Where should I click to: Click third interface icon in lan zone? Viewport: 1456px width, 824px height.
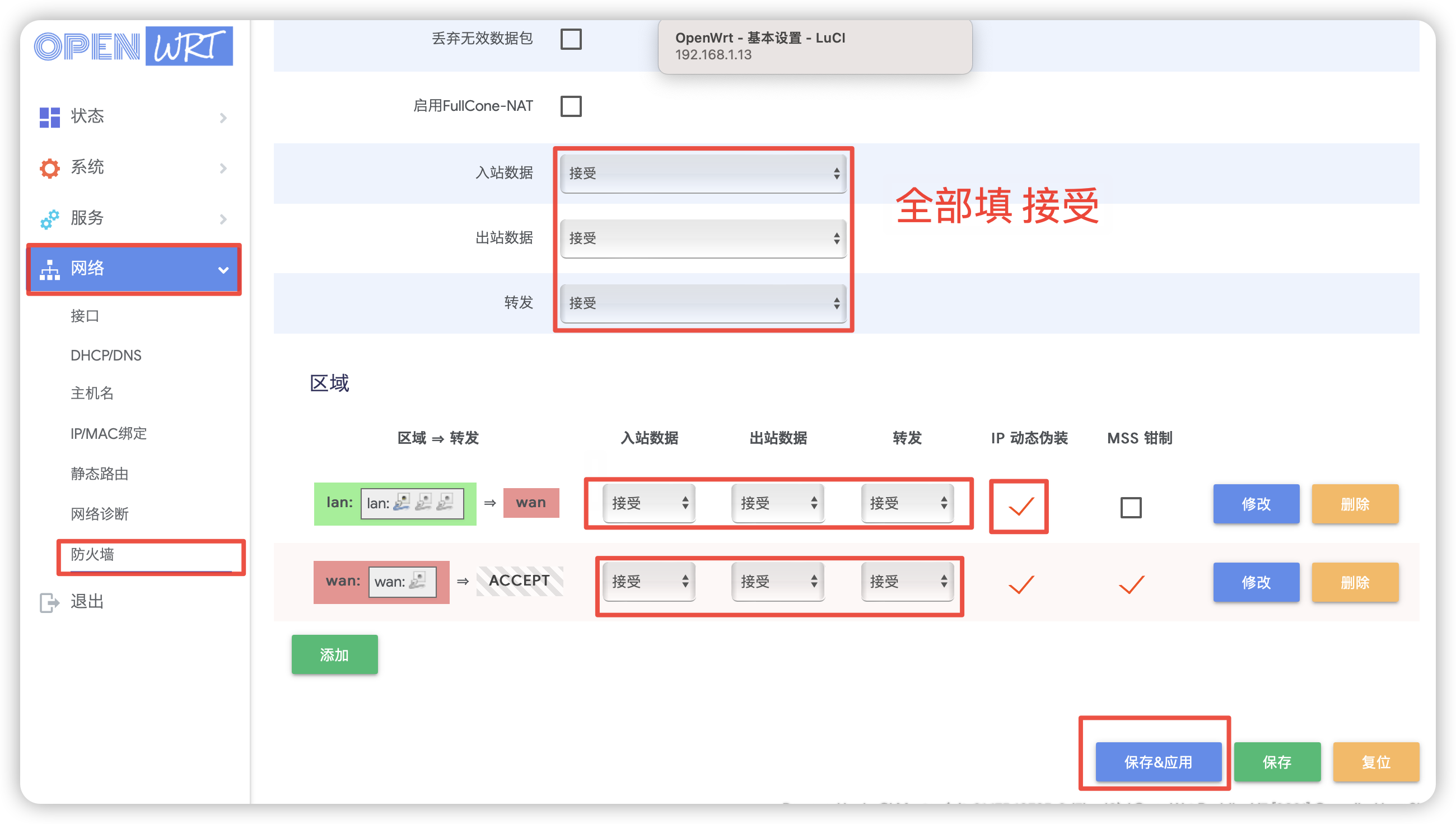[446, 502]
